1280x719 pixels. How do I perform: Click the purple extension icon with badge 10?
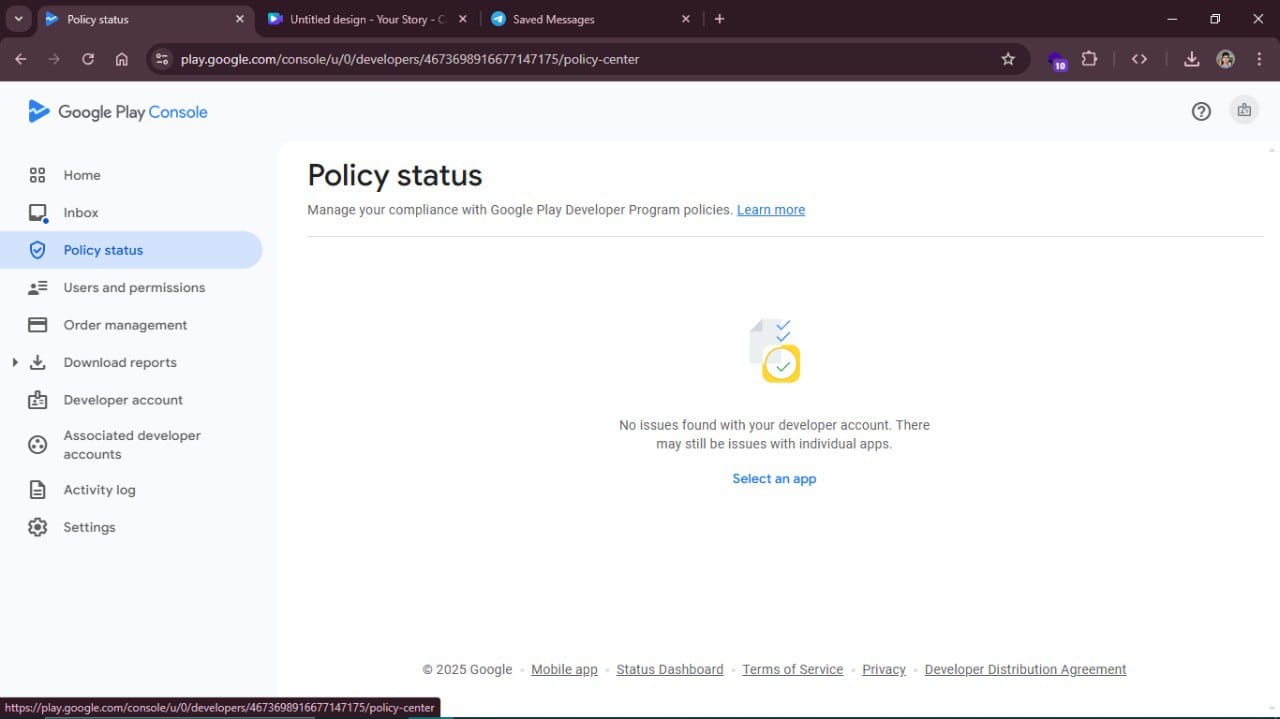pyautogui.click(x=1057, y=60)
